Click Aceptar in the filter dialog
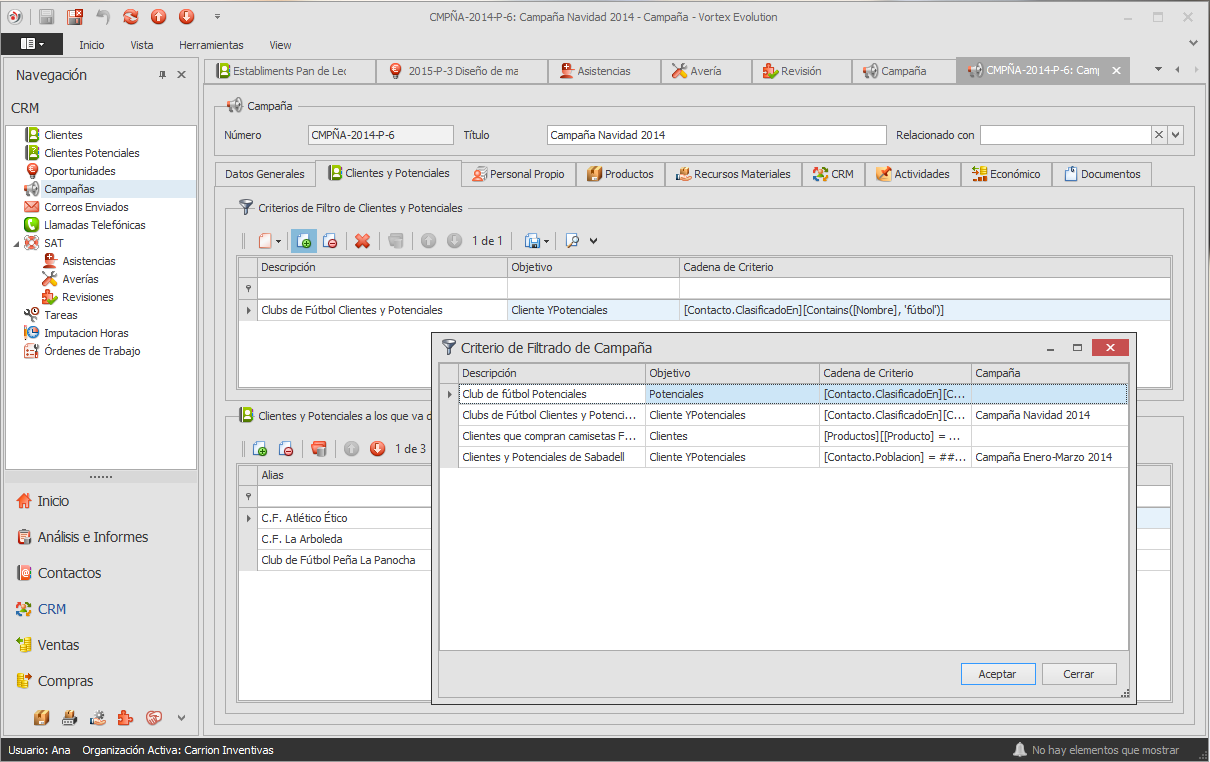This screenshot has width=1210, height=762. coord(997,674)
